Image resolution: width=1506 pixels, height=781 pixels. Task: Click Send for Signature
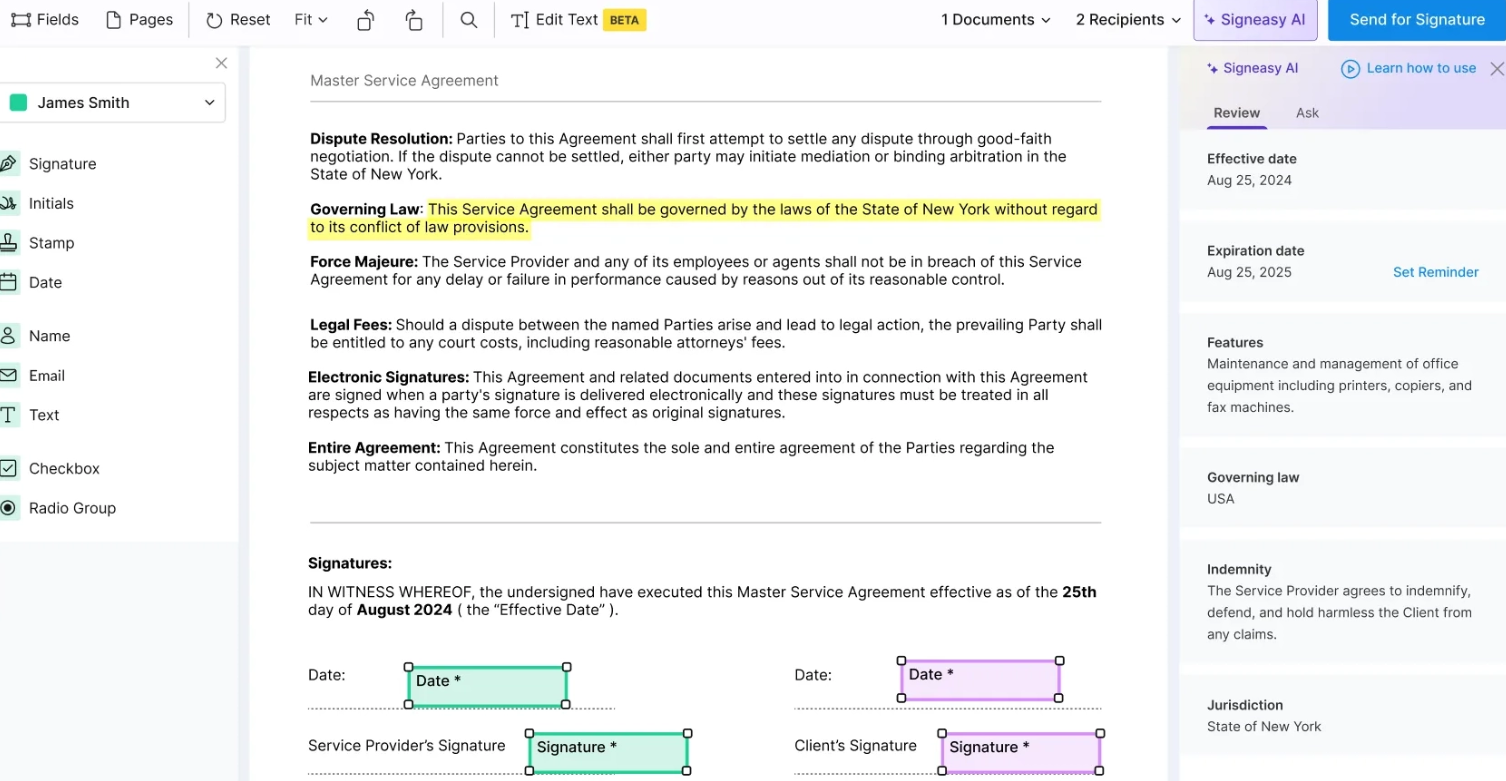click(x=1416, y=19)
